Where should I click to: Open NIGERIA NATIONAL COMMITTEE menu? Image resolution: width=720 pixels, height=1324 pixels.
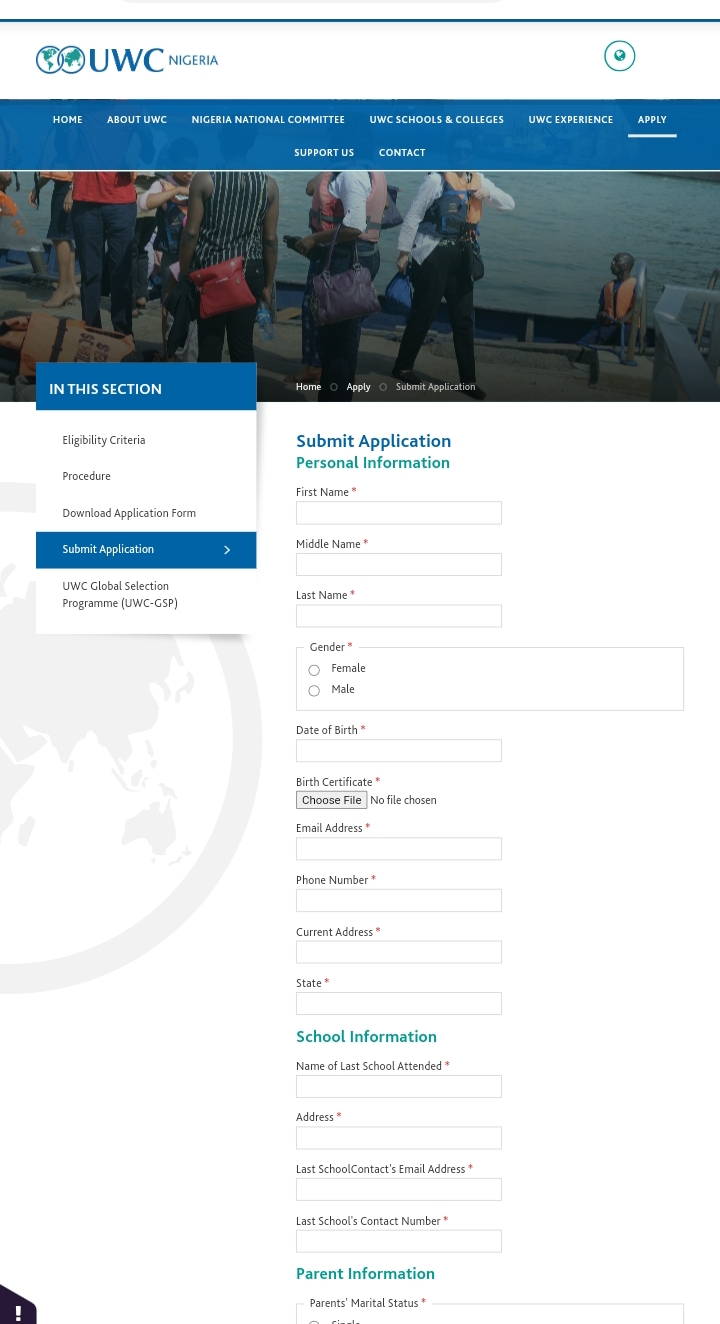(268, 120)
